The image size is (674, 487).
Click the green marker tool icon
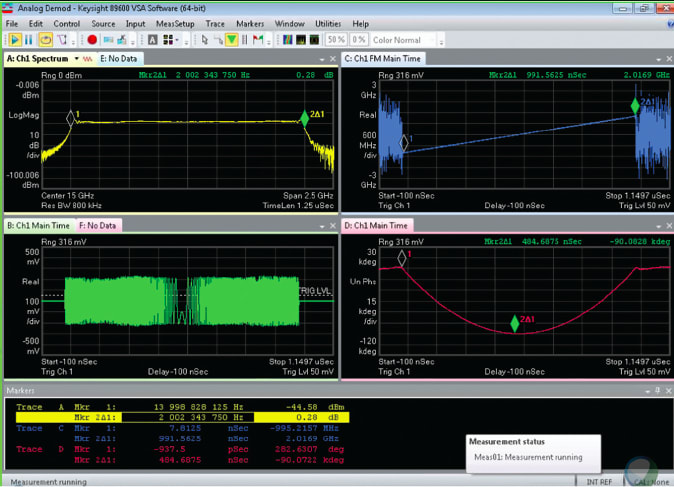pyautogui.click(x=232, y=40)
